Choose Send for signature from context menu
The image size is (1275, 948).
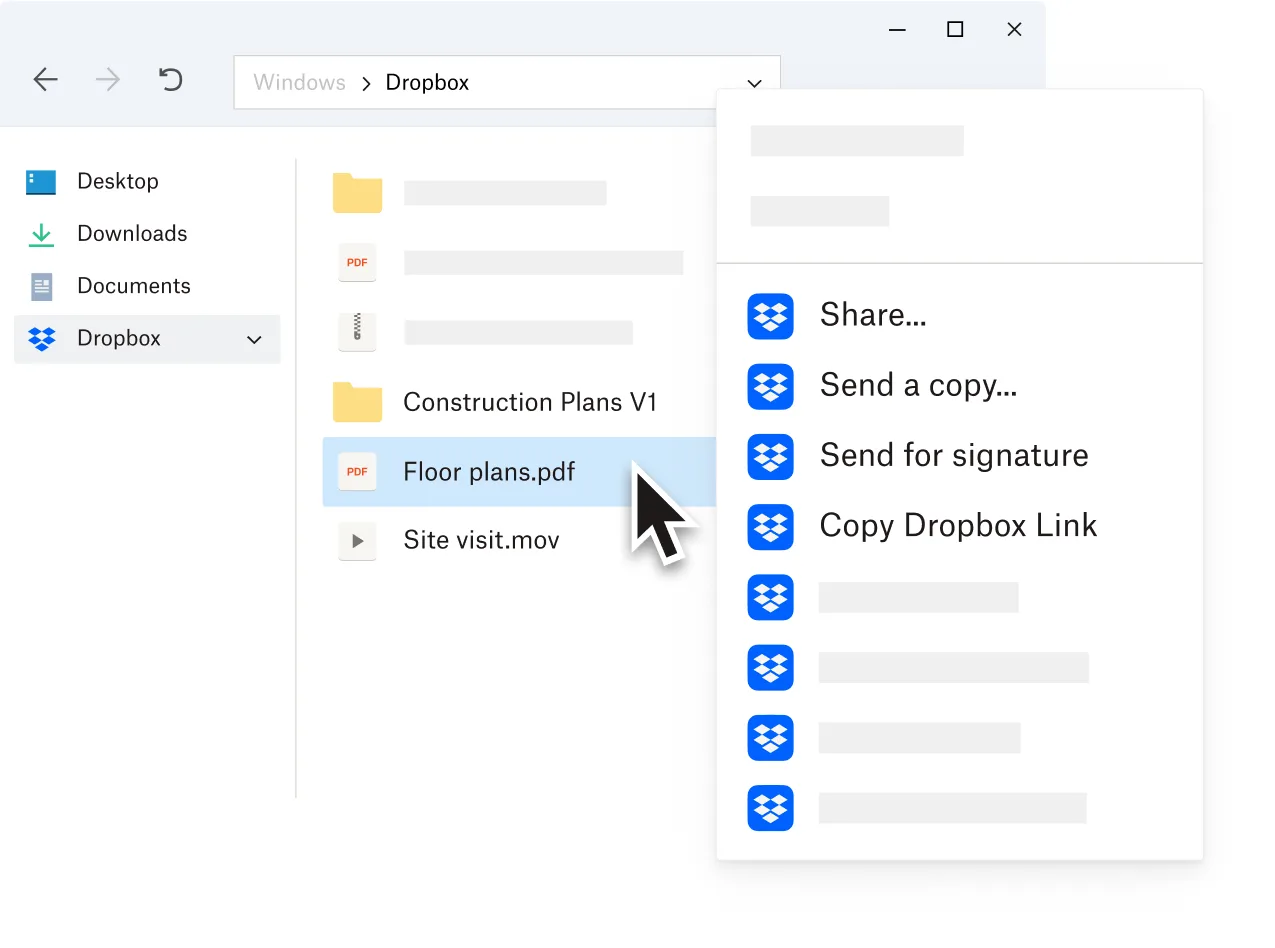click(x=954, y=455)
